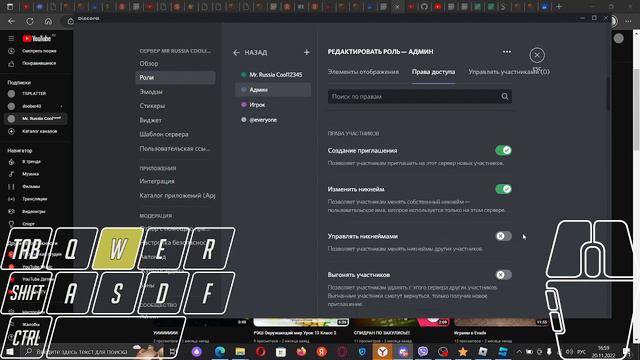Open Mr. Russia Cool subscription channel
The width and height of the screenshot is (640, 360).
(36, 119)
